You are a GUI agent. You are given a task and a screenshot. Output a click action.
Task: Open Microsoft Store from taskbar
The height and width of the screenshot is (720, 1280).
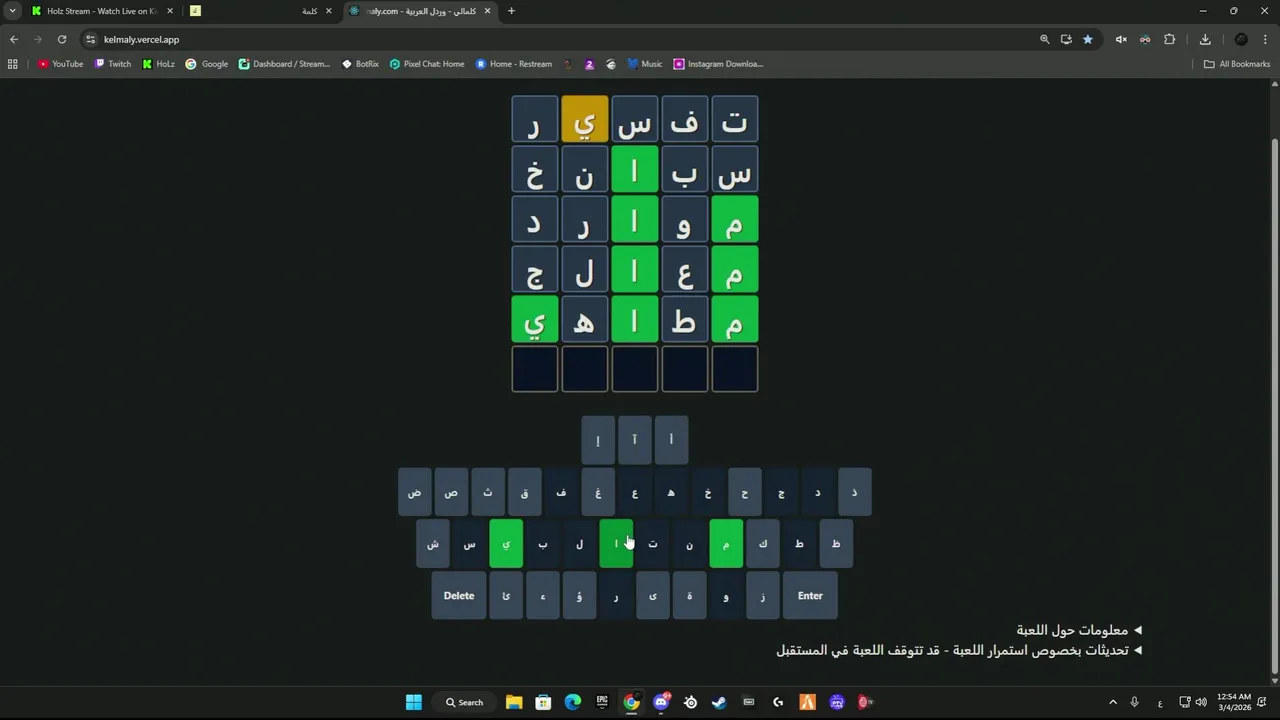pos(543,702)
